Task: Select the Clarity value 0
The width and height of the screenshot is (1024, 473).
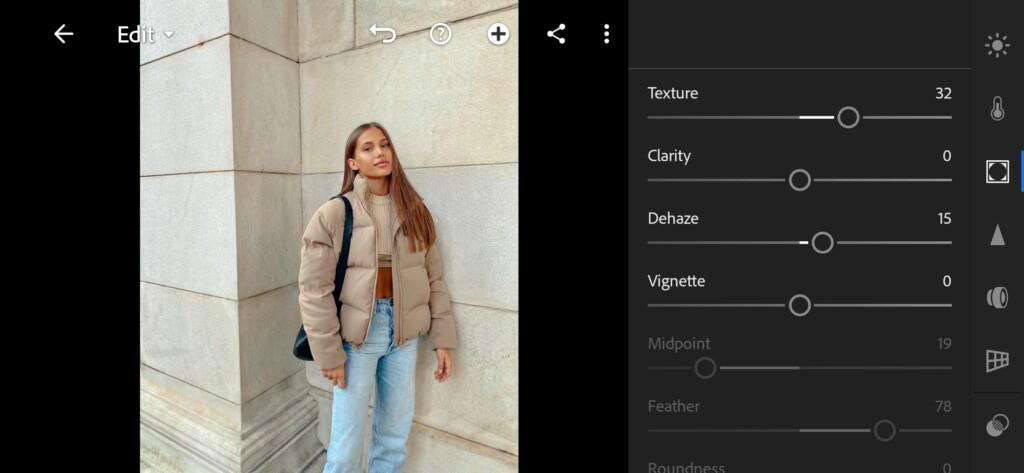Action: coord(947,156)
